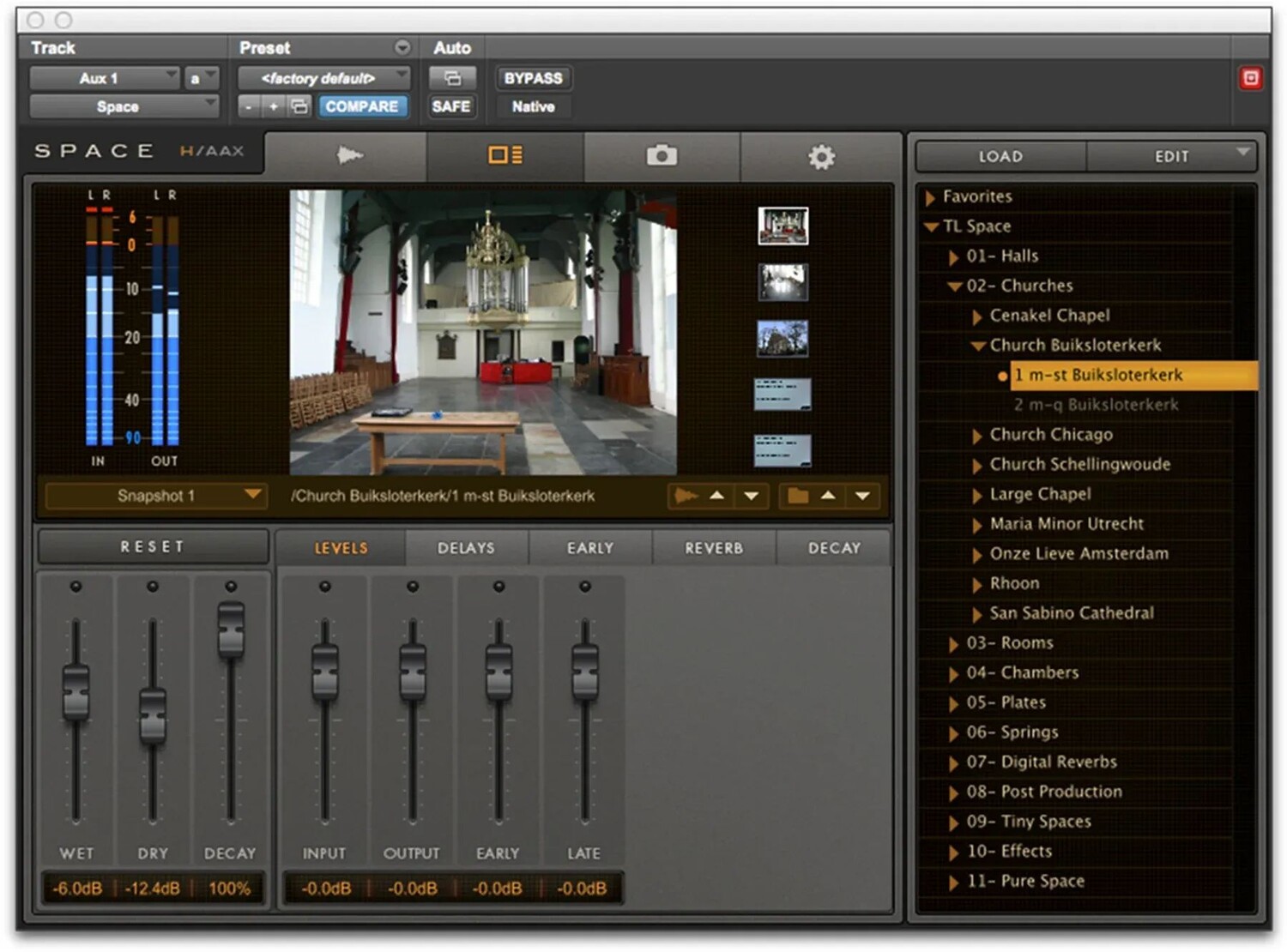Open the Snapshot 1 dropdown
The width and height of the screenshot is (1287, 952).
pyautogui.click(x=155, y=496)
